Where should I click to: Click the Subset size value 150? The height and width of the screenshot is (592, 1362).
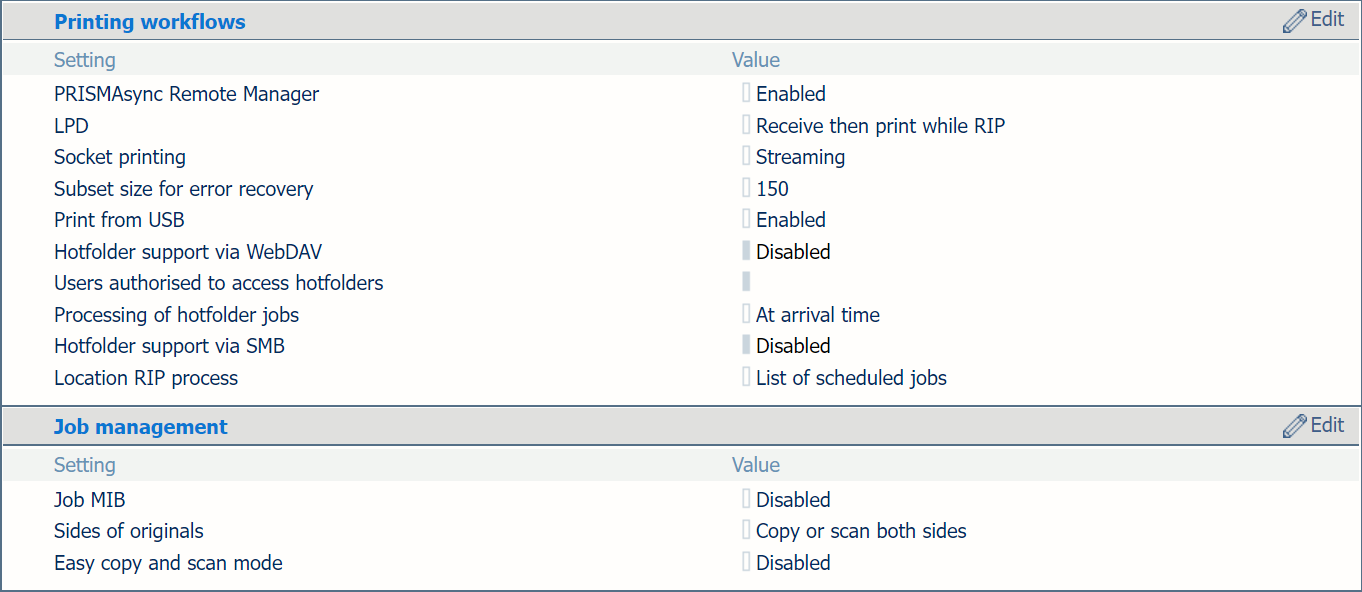pyautogui.click(x=772, y=189)
